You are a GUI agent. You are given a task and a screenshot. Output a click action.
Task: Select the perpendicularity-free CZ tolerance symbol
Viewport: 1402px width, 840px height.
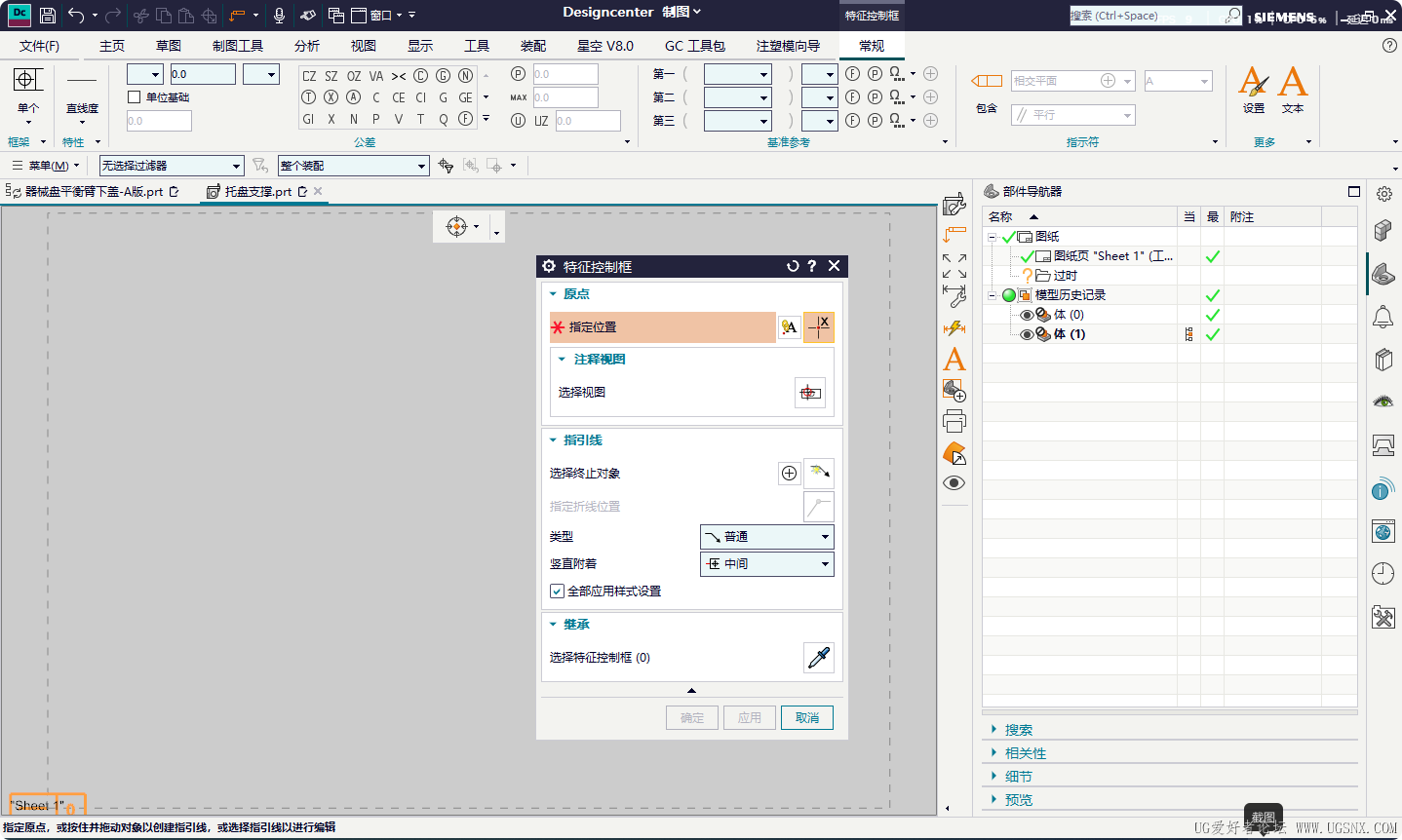click(x=309, y=76)
